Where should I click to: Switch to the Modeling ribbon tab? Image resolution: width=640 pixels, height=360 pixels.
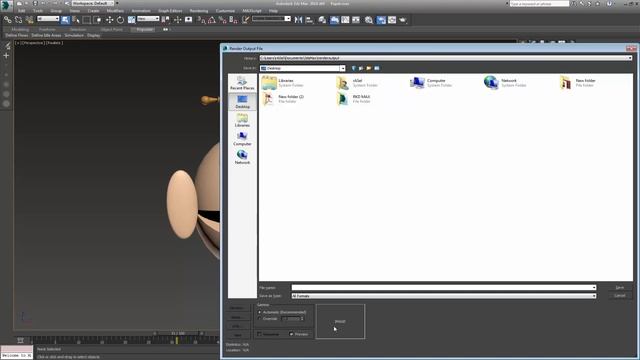pyautogui.click(x=20, y=29)
